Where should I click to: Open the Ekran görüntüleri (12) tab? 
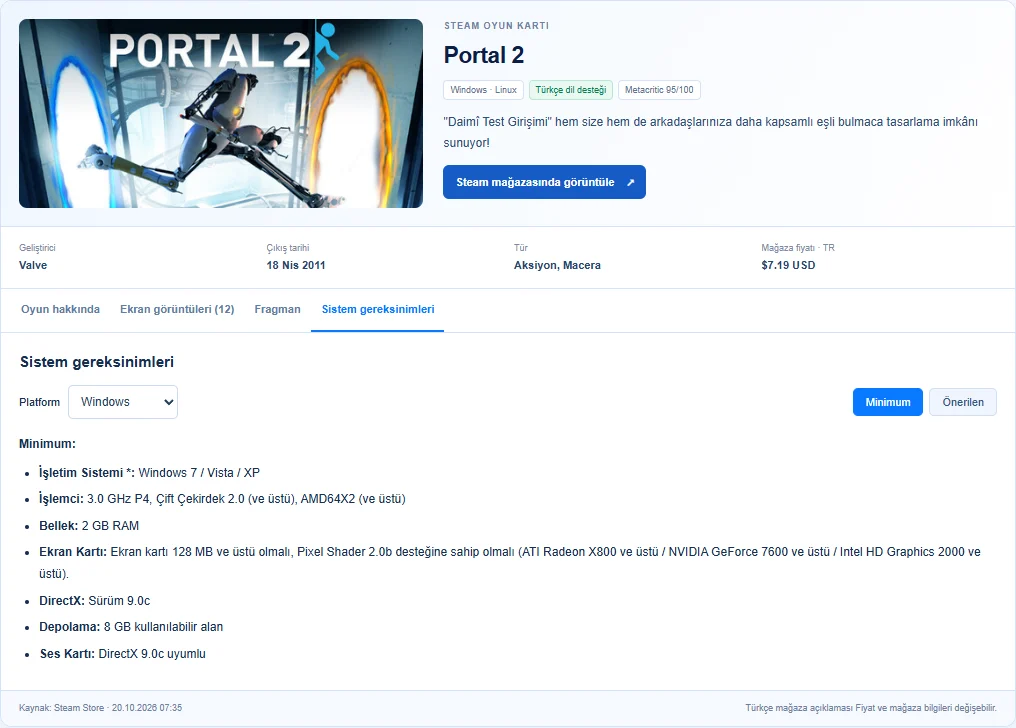pyautogui.click(x=177, y=309)
